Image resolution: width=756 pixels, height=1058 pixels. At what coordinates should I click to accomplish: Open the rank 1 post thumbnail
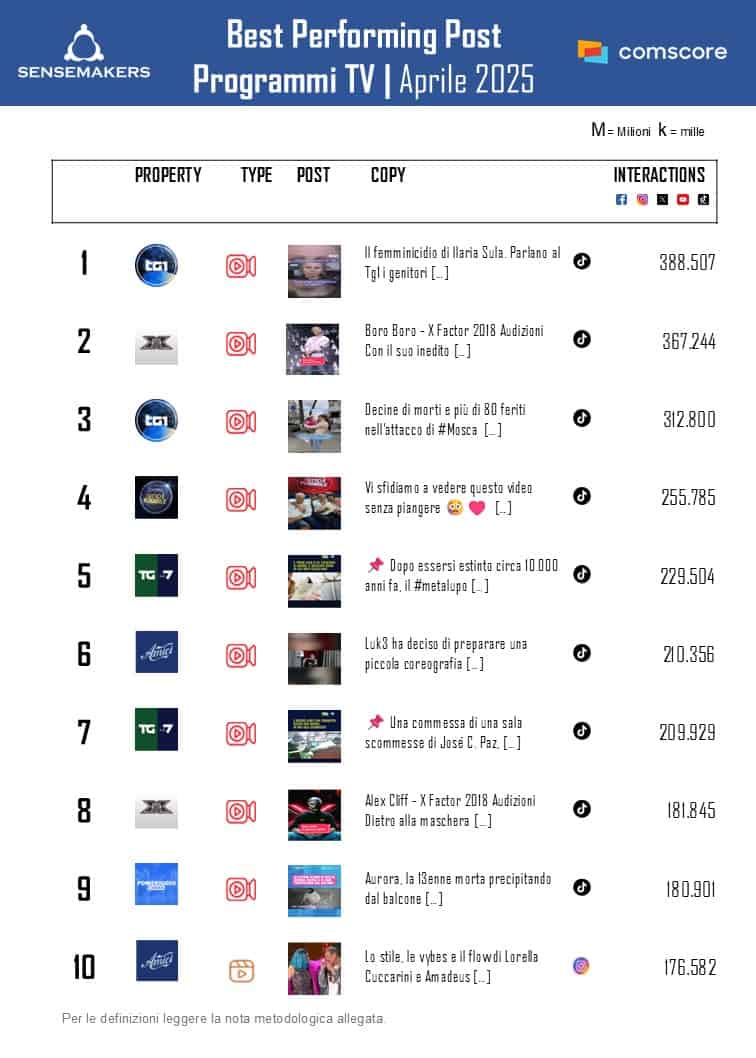point(314,270)
